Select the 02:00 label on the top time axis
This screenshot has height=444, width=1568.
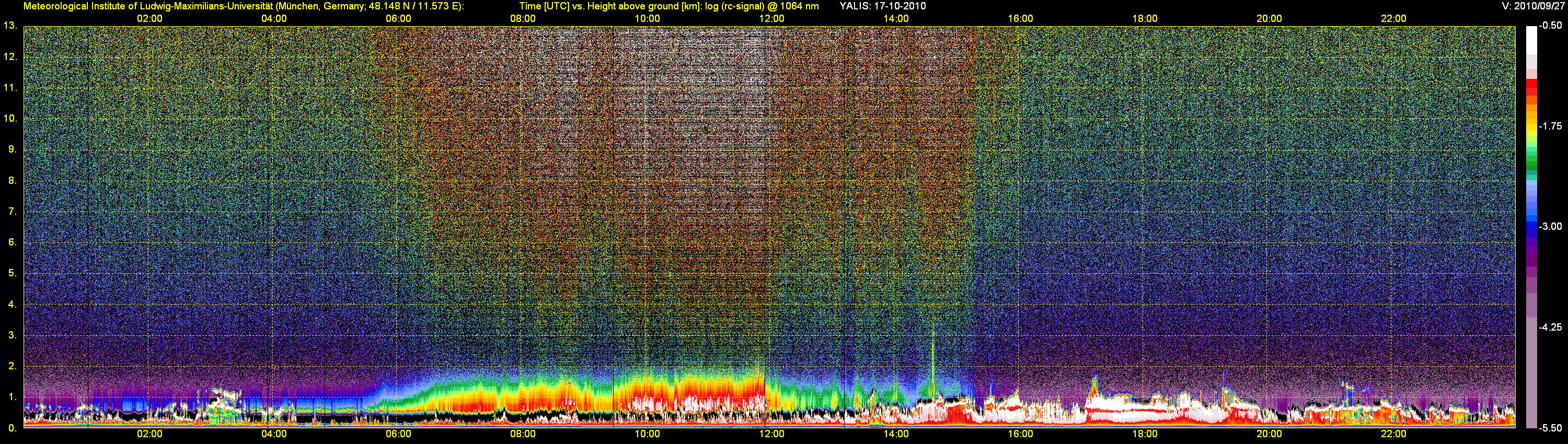click(149, 19)
